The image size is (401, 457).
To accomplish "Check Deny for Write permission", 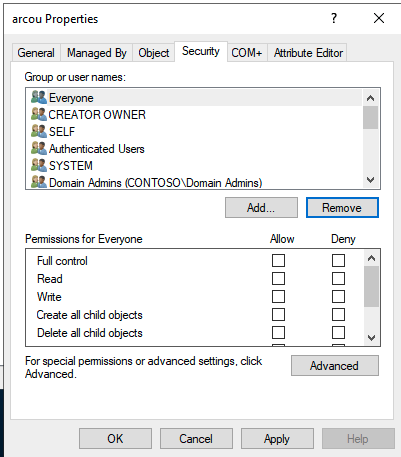I will coord(338,296).
